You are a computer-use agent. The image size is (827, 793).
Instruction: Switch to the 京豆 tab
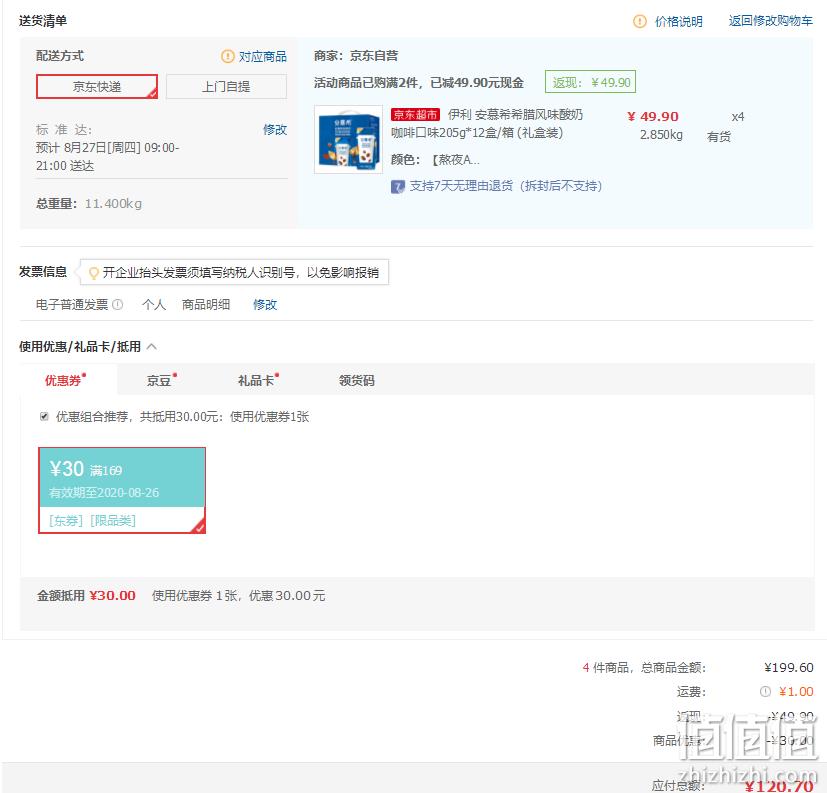(161, 380)
